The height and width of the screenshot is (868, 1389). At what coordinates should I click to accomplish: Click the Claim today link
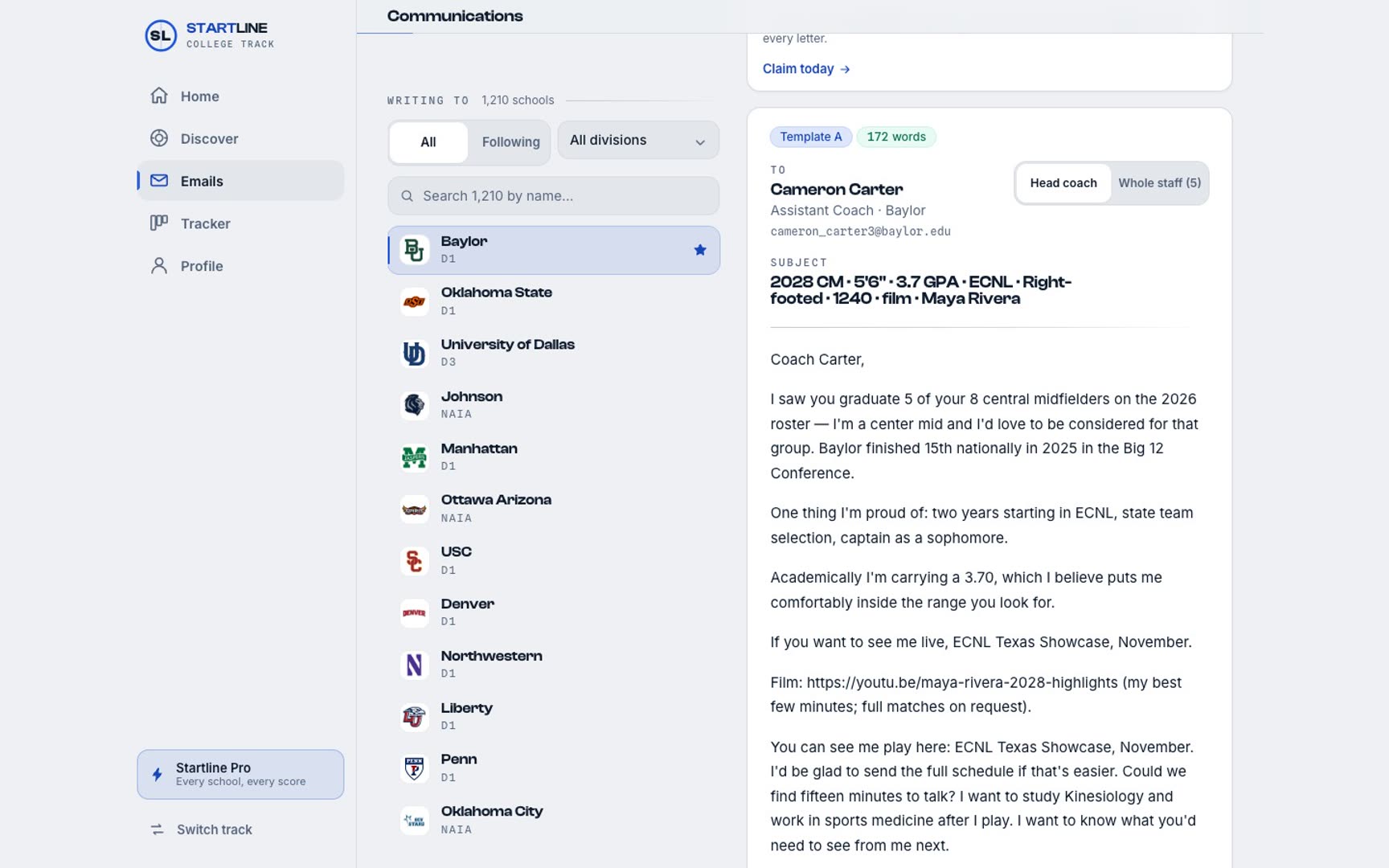click(x=806, y=69)
